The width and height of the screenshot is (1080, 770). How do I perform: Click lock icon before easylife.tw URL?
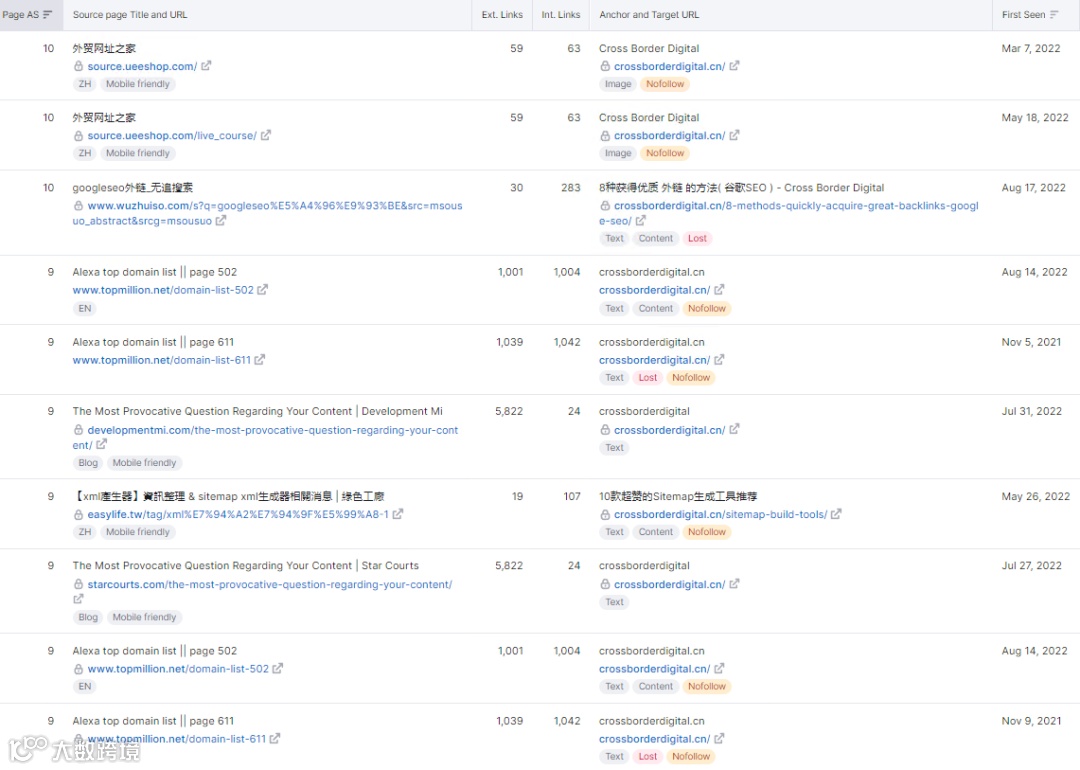79,514
